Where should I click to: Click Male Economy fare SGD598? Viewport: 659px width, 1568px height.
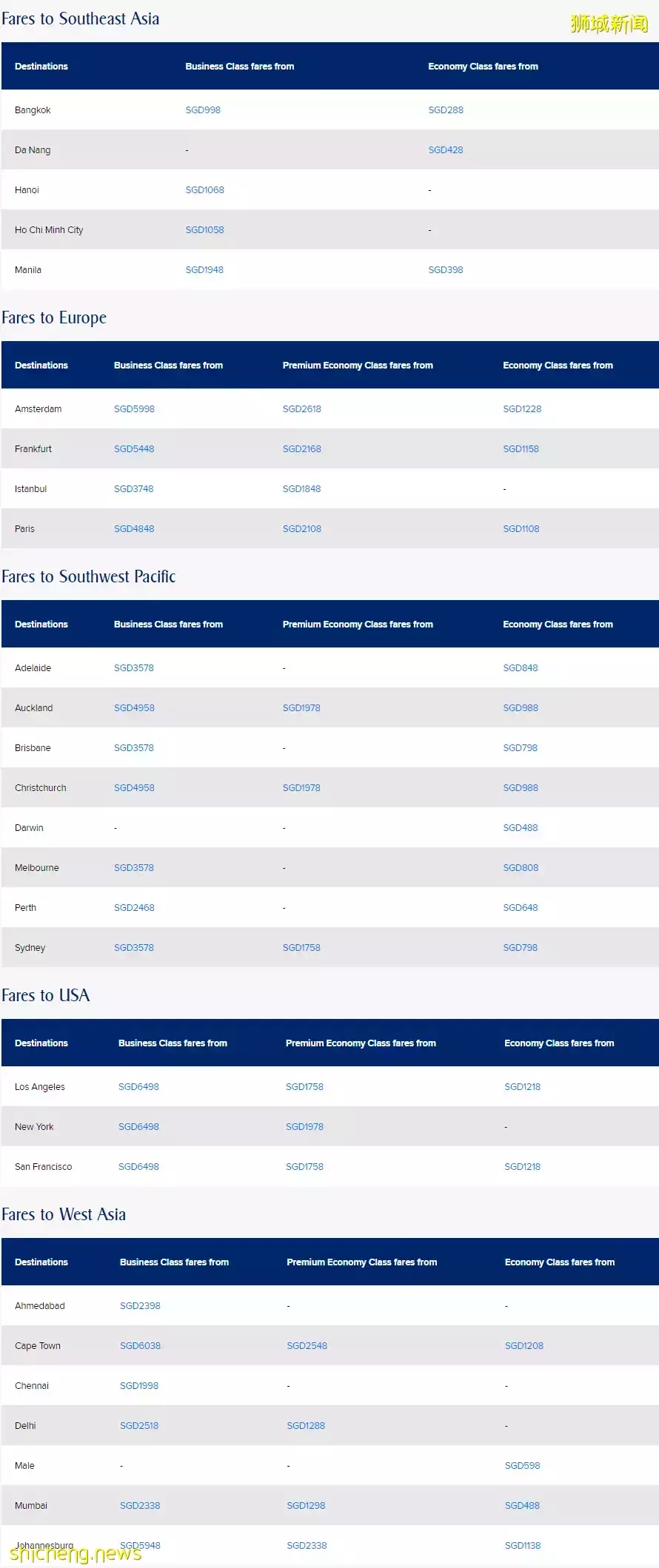click(x=523, y=1466)
